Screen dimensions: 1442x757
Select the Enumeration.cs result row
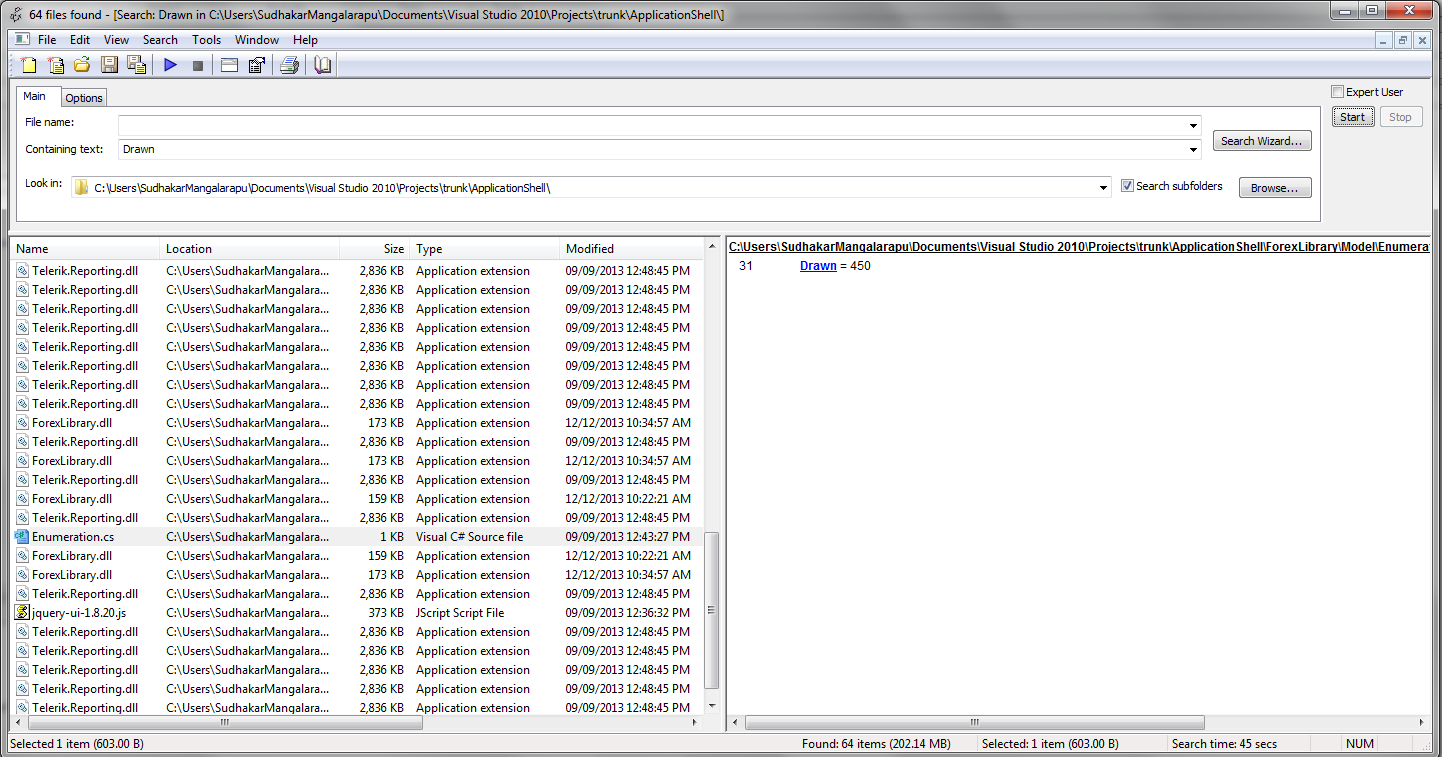[x=70, y=536]
